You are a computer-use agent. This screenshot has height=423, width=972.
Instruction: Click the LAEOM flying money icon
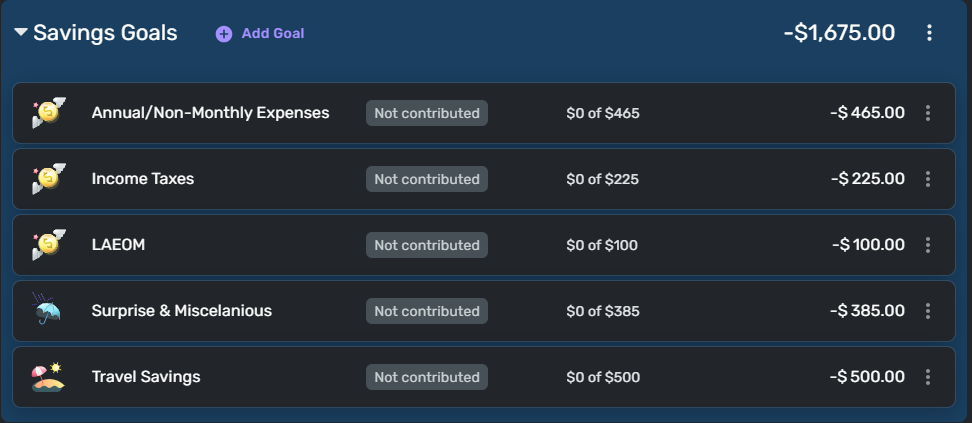click(x=48, y=245)
